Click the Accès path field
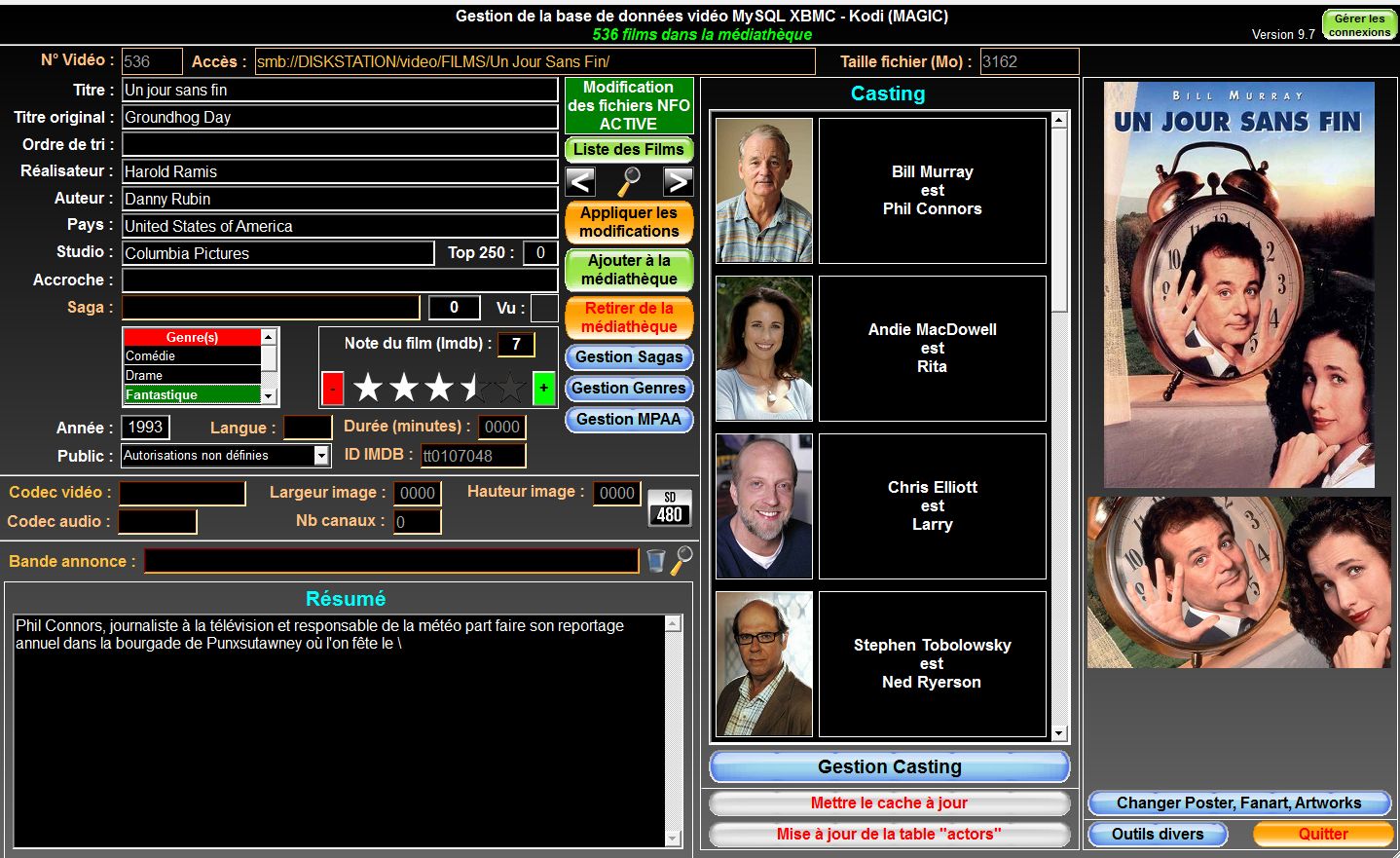Viewport: 1400px width, 858px height. [x=534, y=61]
